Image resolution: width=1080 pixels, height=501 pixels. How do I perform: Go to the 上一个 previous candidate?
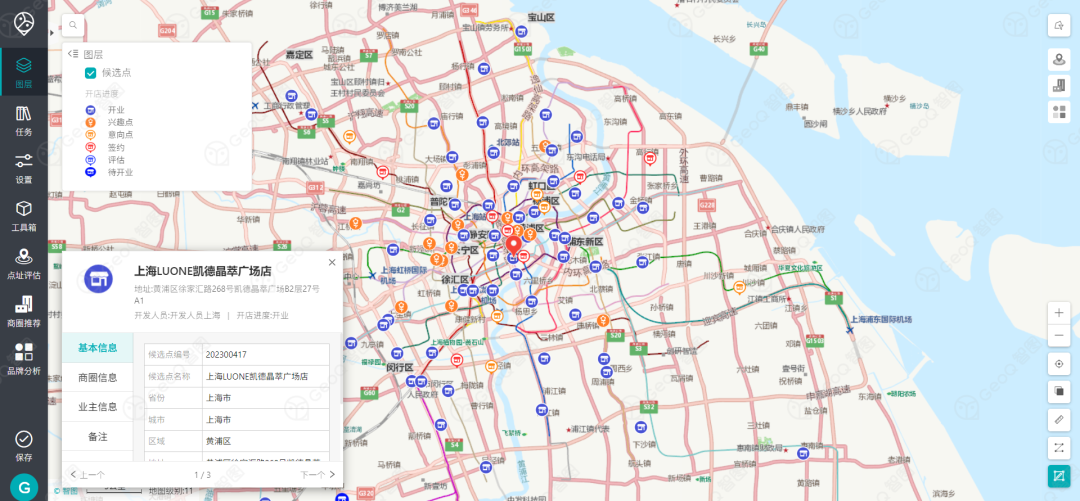point(87,475)
